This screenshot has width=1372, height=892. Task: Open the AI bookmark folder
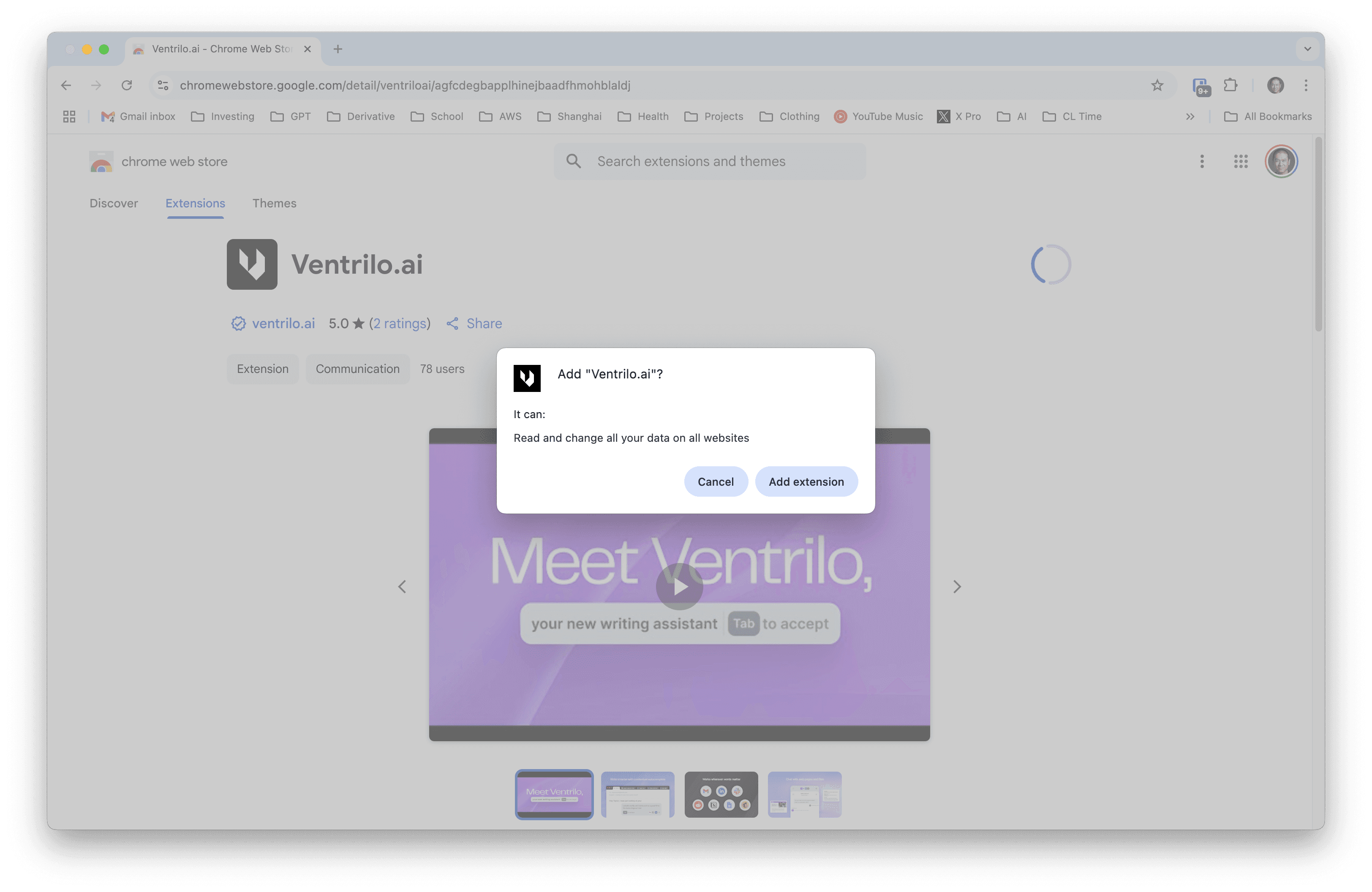[1012, 117]
